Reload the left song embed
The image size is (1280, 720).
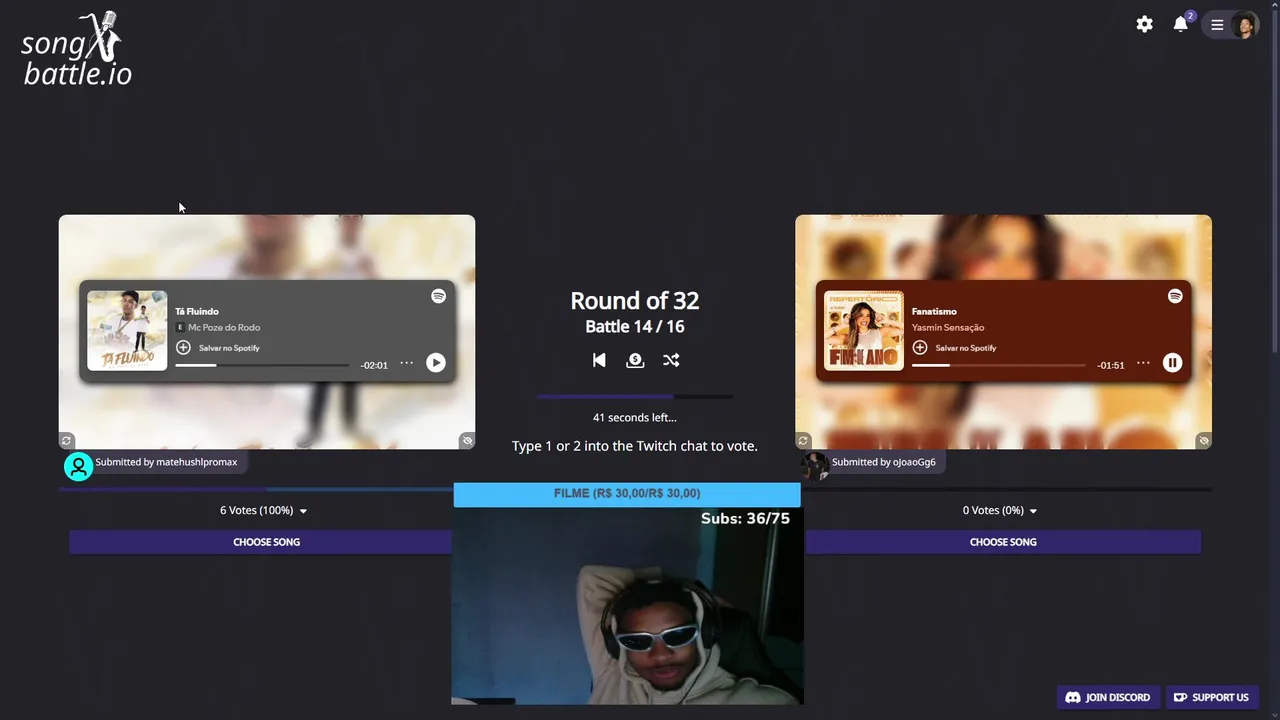(66, 441)
